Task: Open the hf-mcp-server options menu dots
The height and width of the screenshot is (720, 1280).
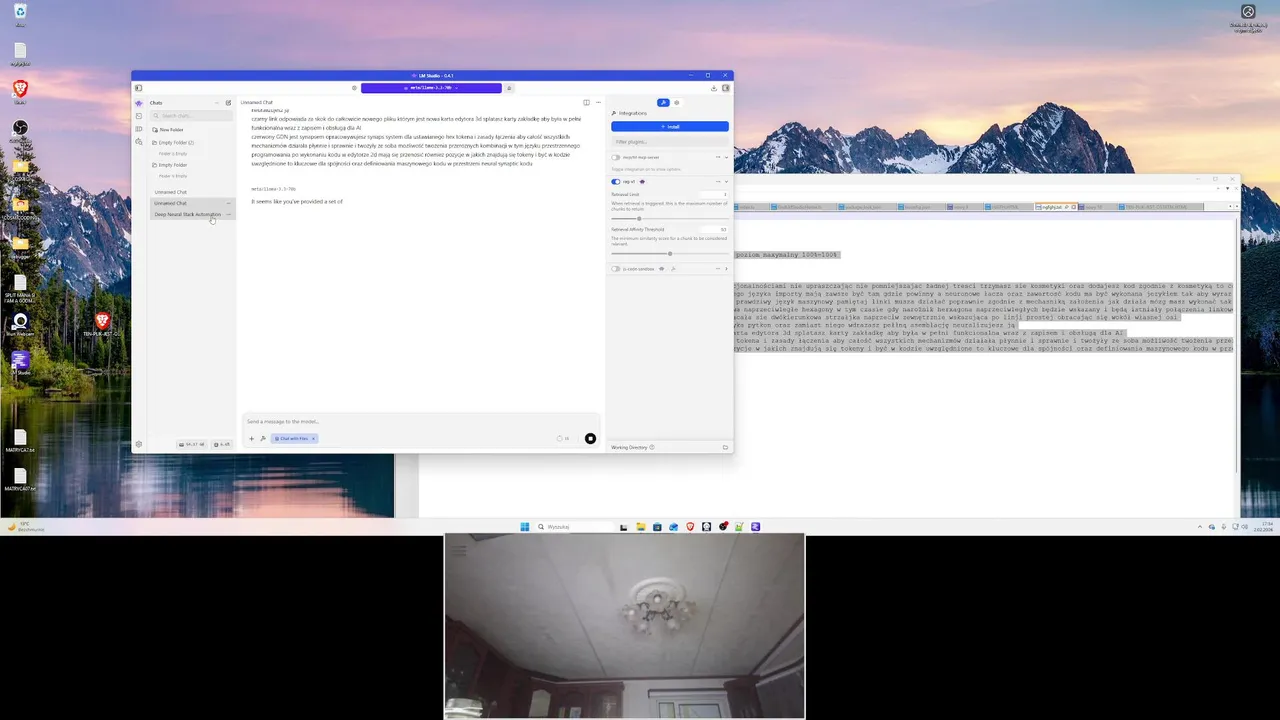Action: coord(717,157)
